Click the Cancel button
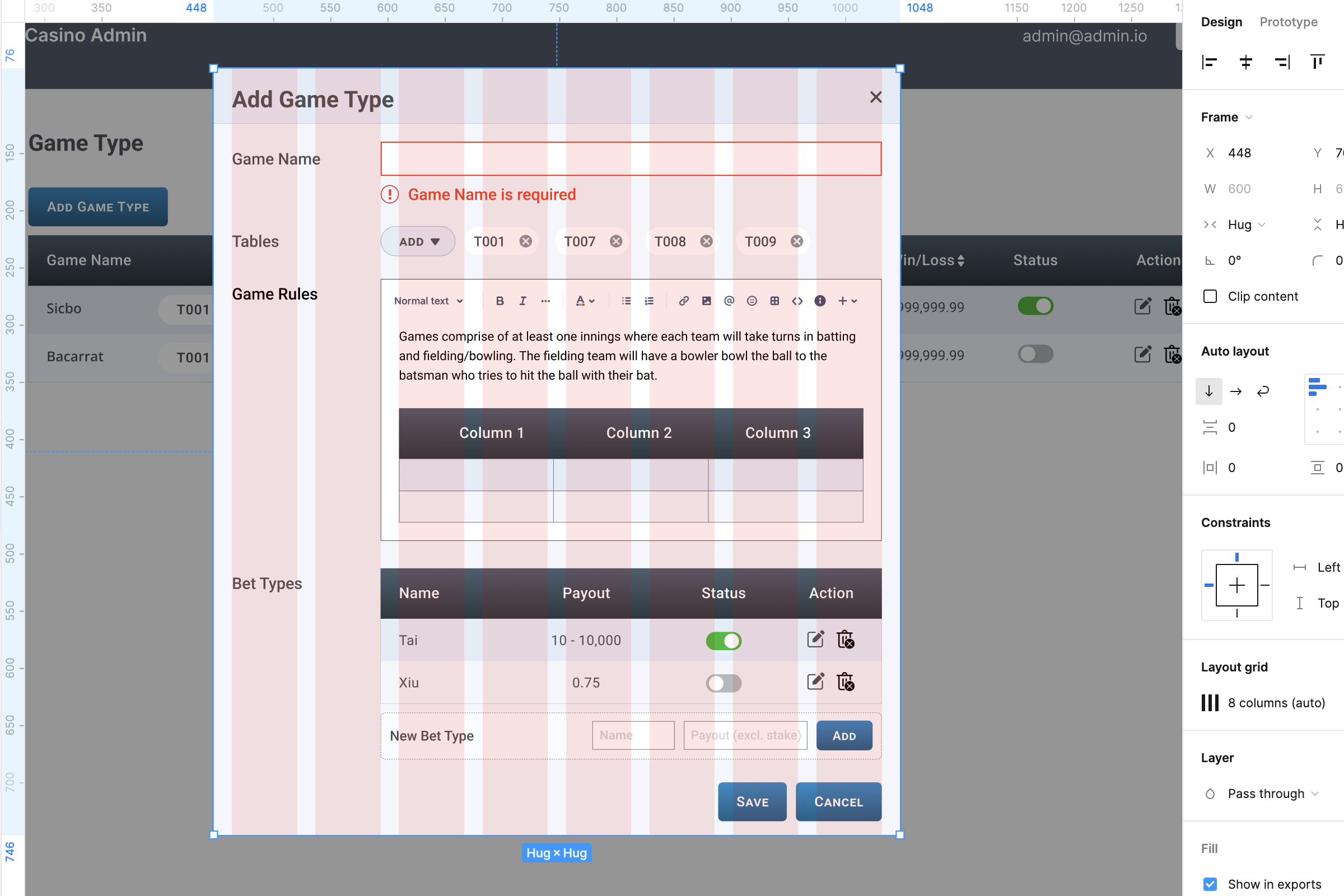Image resolution: width=1344 pixels, height=896 pixels. coord(838,802)
